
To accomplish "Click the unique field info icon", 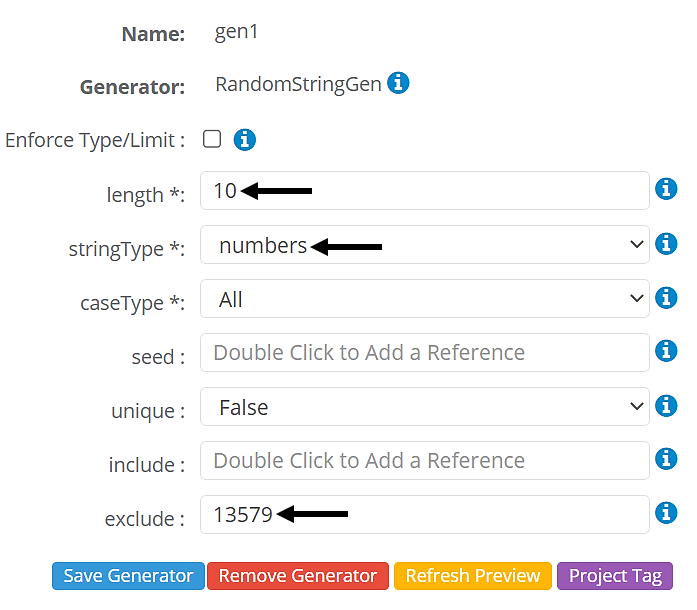I will pos(666,406).
